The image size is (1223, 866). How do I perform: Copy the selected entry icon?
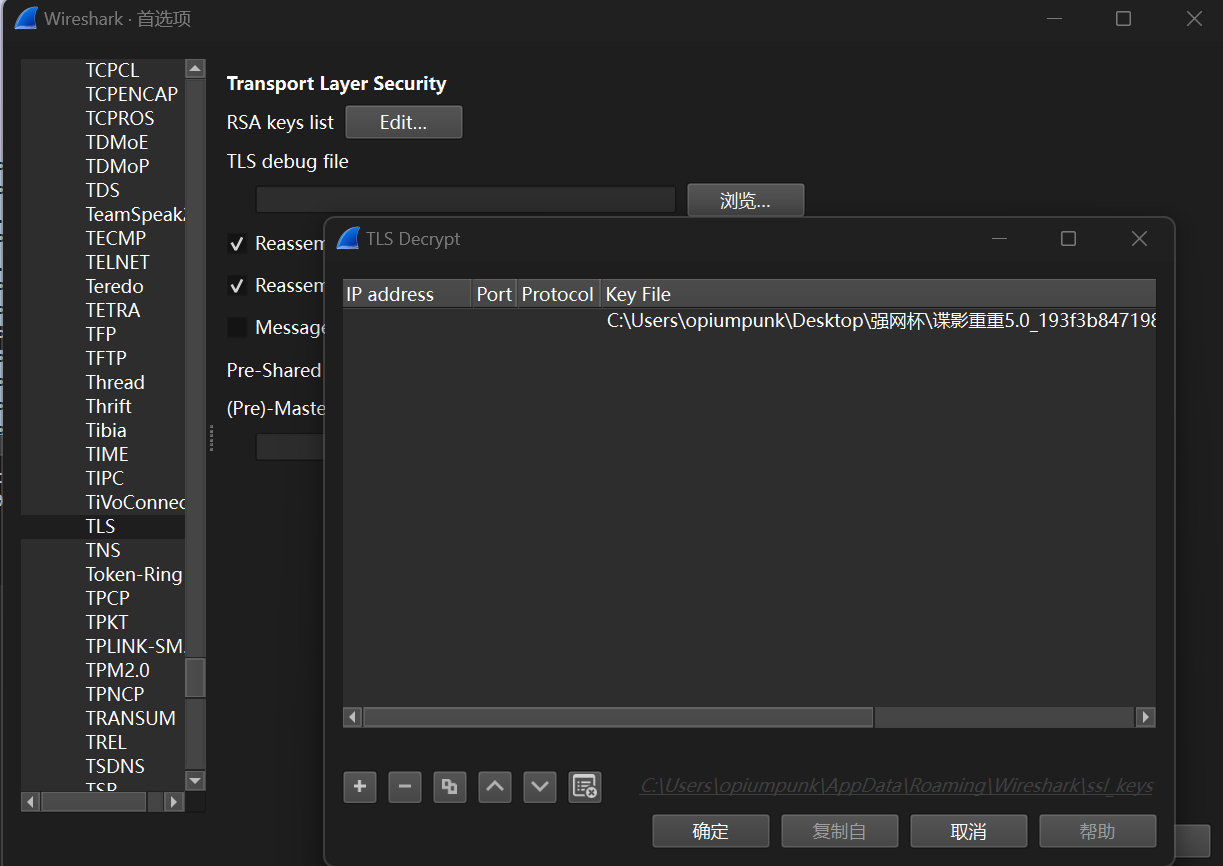(x=450, y=787)
